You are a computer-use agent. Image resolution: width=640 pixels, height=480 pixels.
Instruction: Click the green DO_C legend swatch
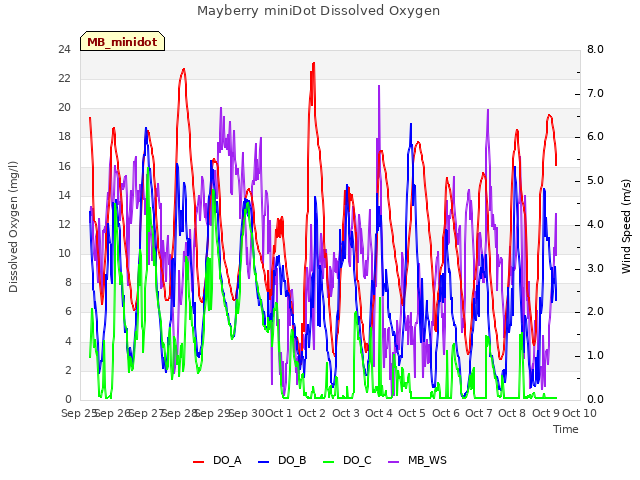pos(329,462)
